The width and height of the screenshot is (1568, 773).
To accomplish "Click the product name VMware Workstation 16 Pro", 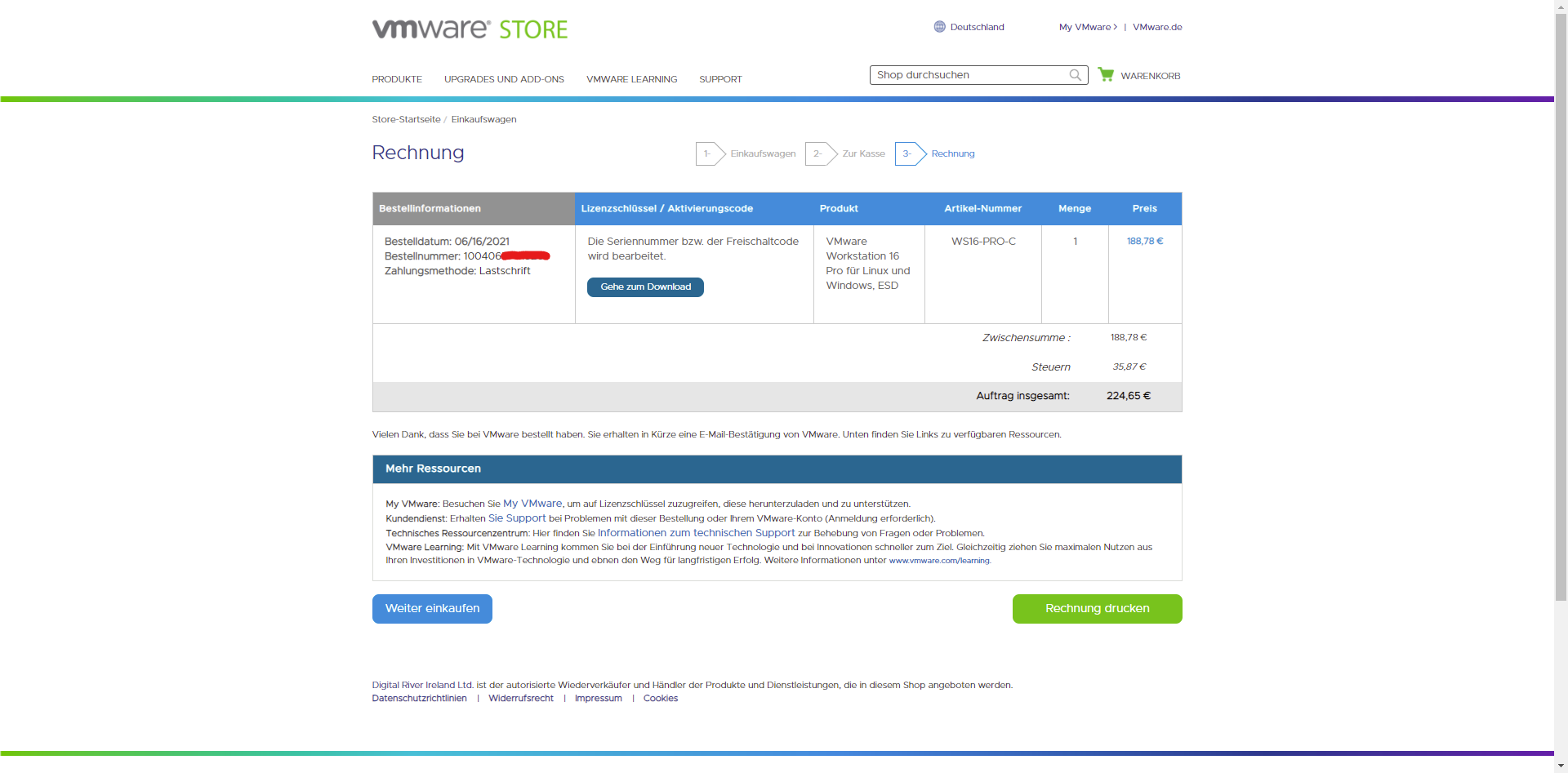I will point(868,263).
